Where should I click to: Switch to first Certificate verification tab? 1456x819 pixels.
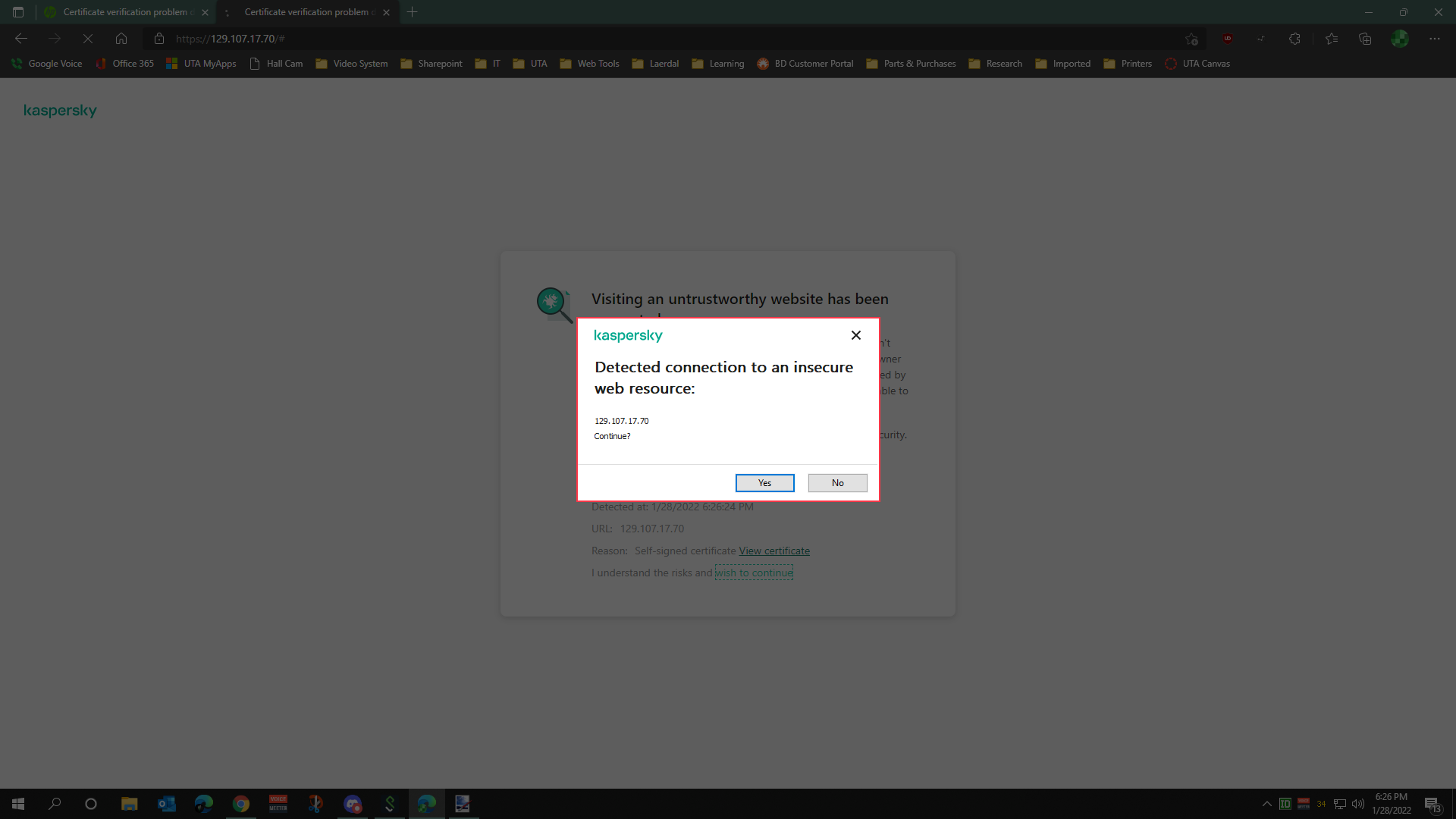(125, 12)
